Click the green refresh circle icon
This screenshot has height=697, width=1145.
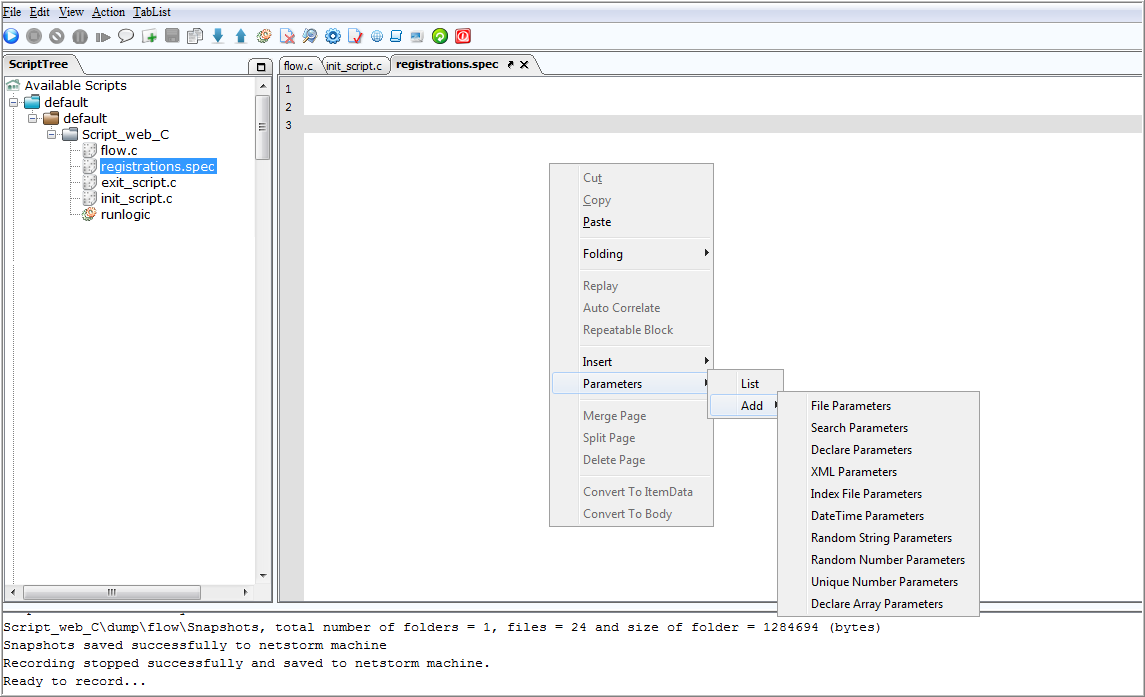440,36
